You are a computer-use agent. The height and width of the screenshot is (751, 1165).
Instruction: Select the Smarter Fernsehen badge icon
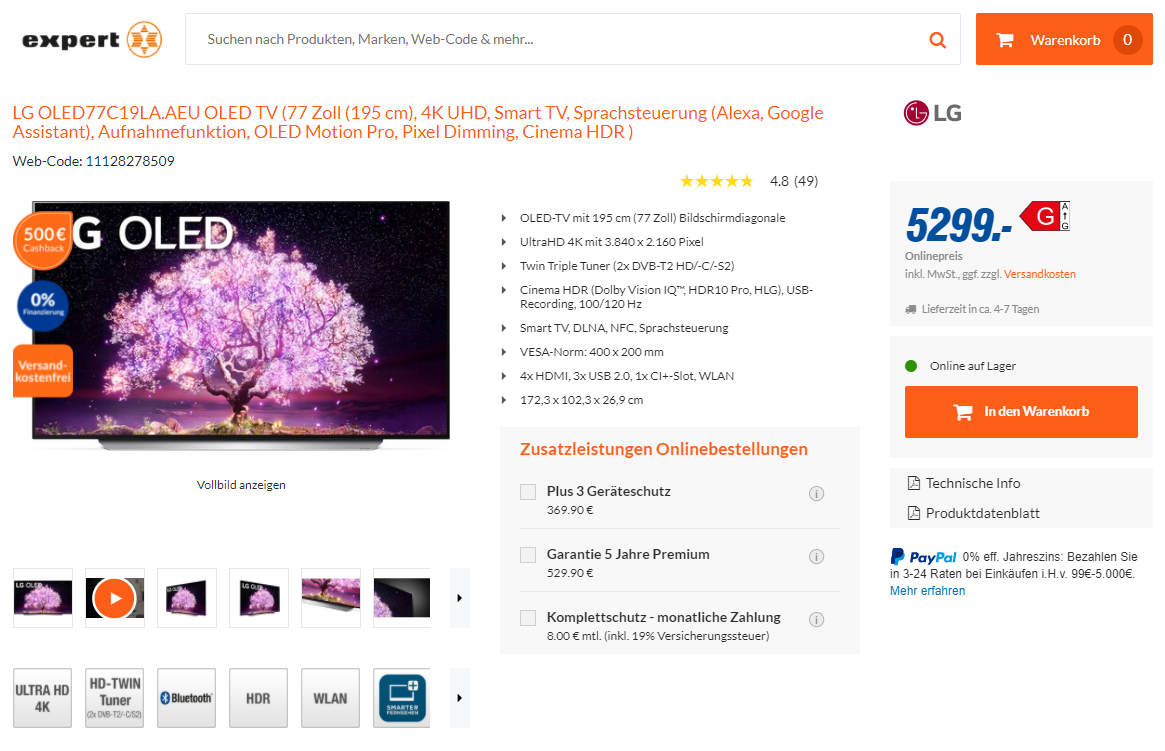(402, 698)
